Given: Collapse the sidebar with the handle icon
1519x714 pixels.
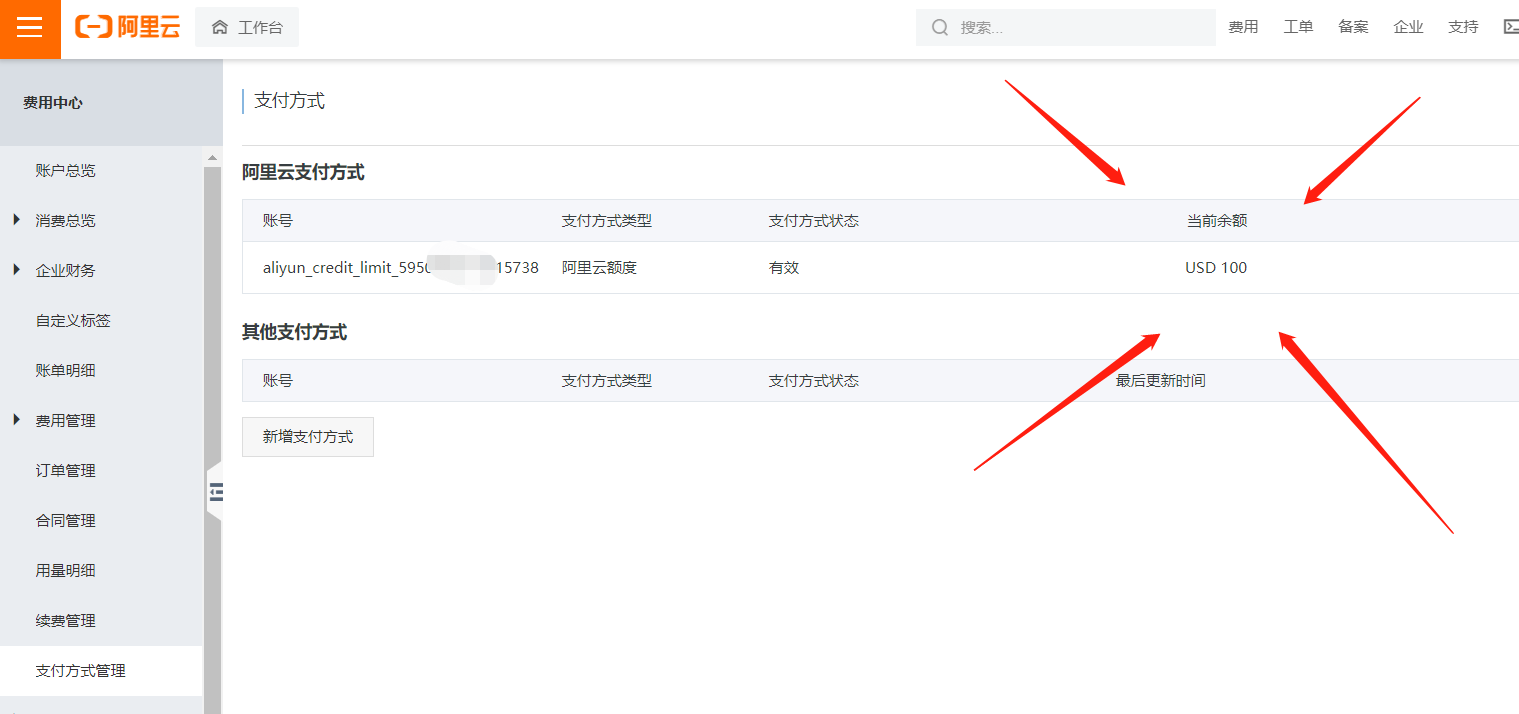Looking at the screenshot, I should click(x=215, y=492).
